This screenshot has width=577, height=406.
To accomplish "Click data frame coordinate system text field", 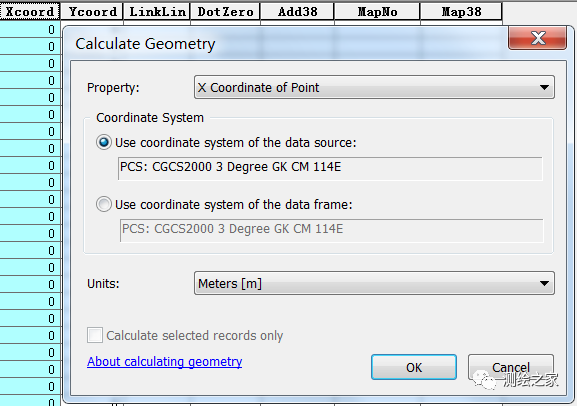I will 331,230.
